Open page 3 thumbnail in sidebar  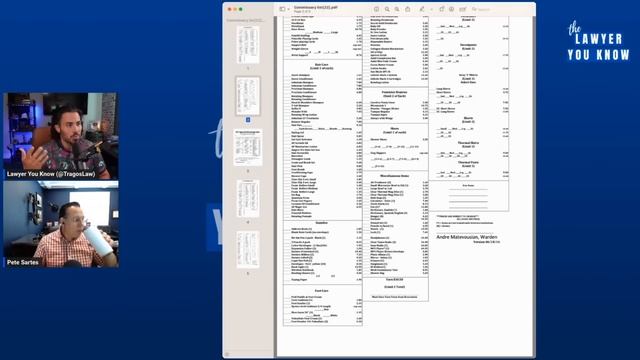point(248,147)
